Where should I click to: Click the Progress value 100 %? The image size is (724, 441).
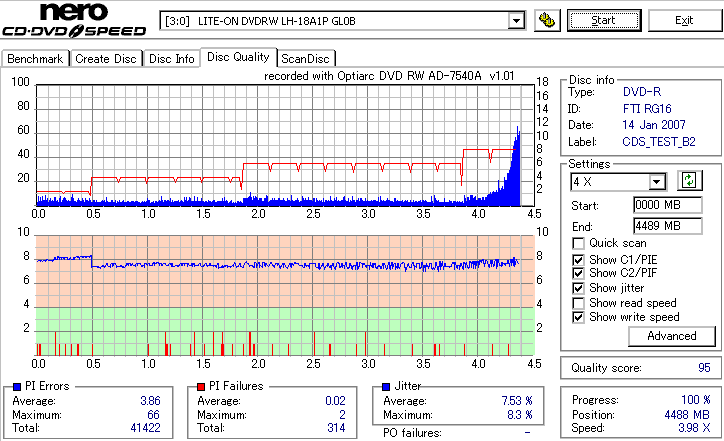click(696, 400)
